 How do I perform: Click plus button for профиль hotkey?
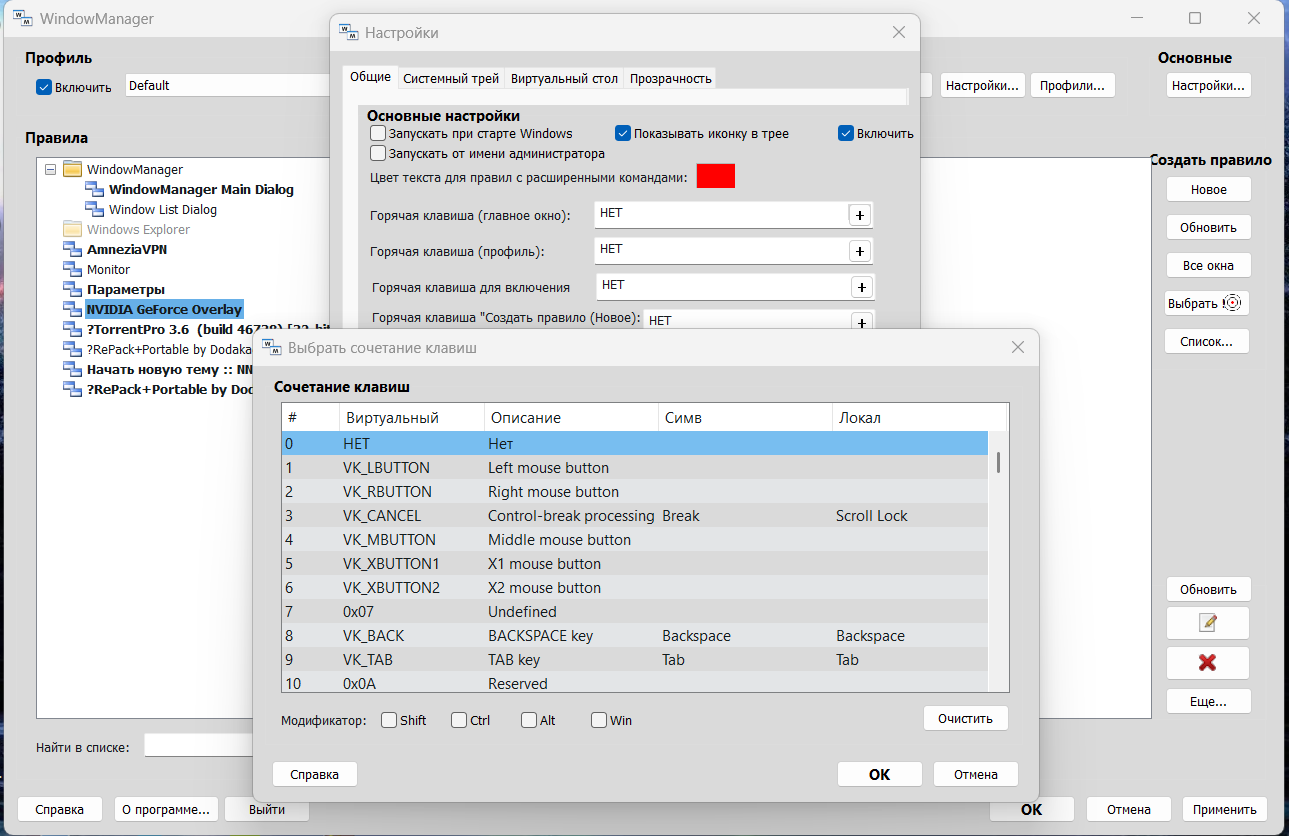[859, 251]
